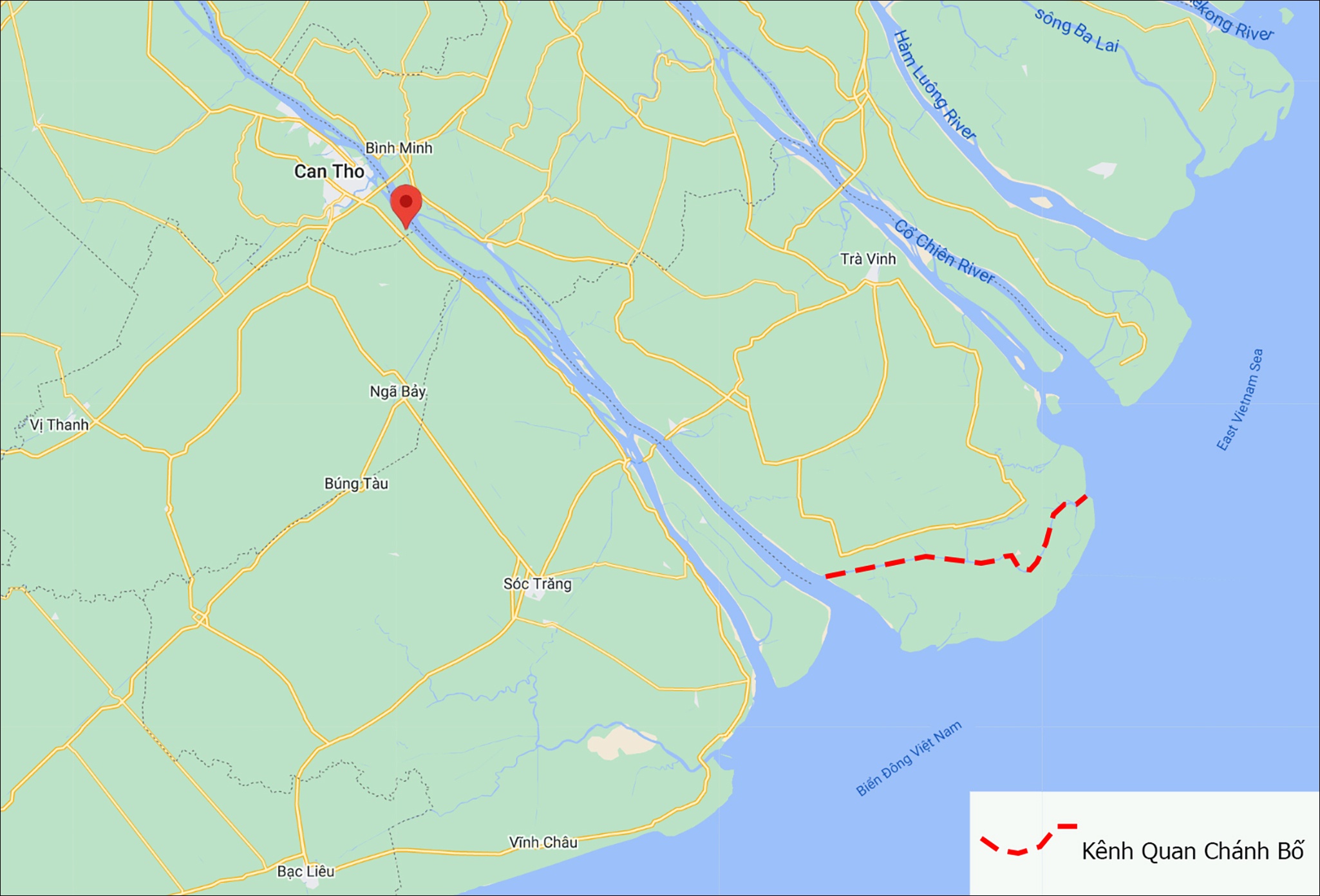Select the Bạc Liêu label
Viewport: 1320px width, 896px height.
pos(306,872)
